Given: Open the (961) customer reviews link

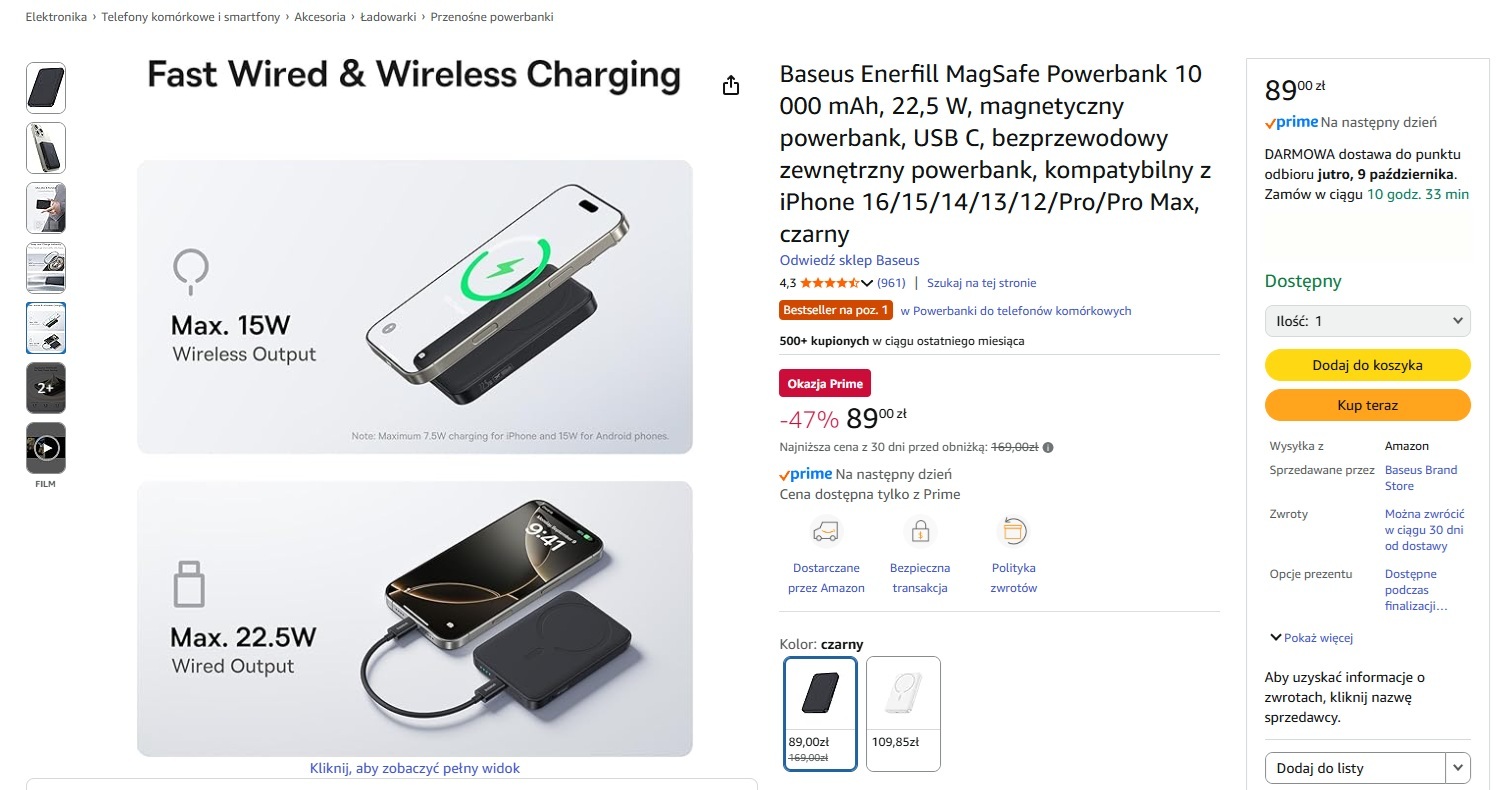Looking at the screenshot, I should [891, 283].
